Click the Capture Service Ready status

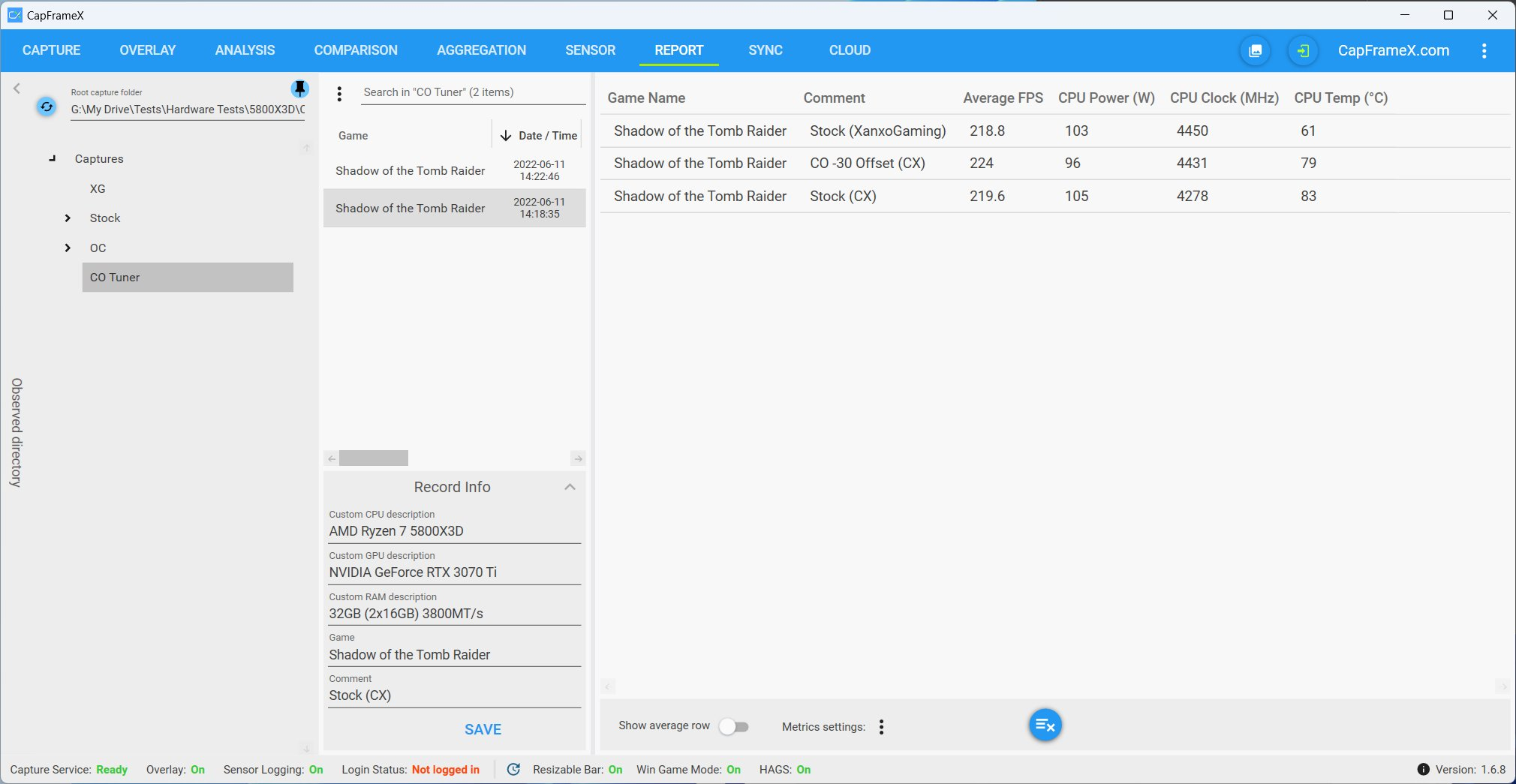click(69, 770)
